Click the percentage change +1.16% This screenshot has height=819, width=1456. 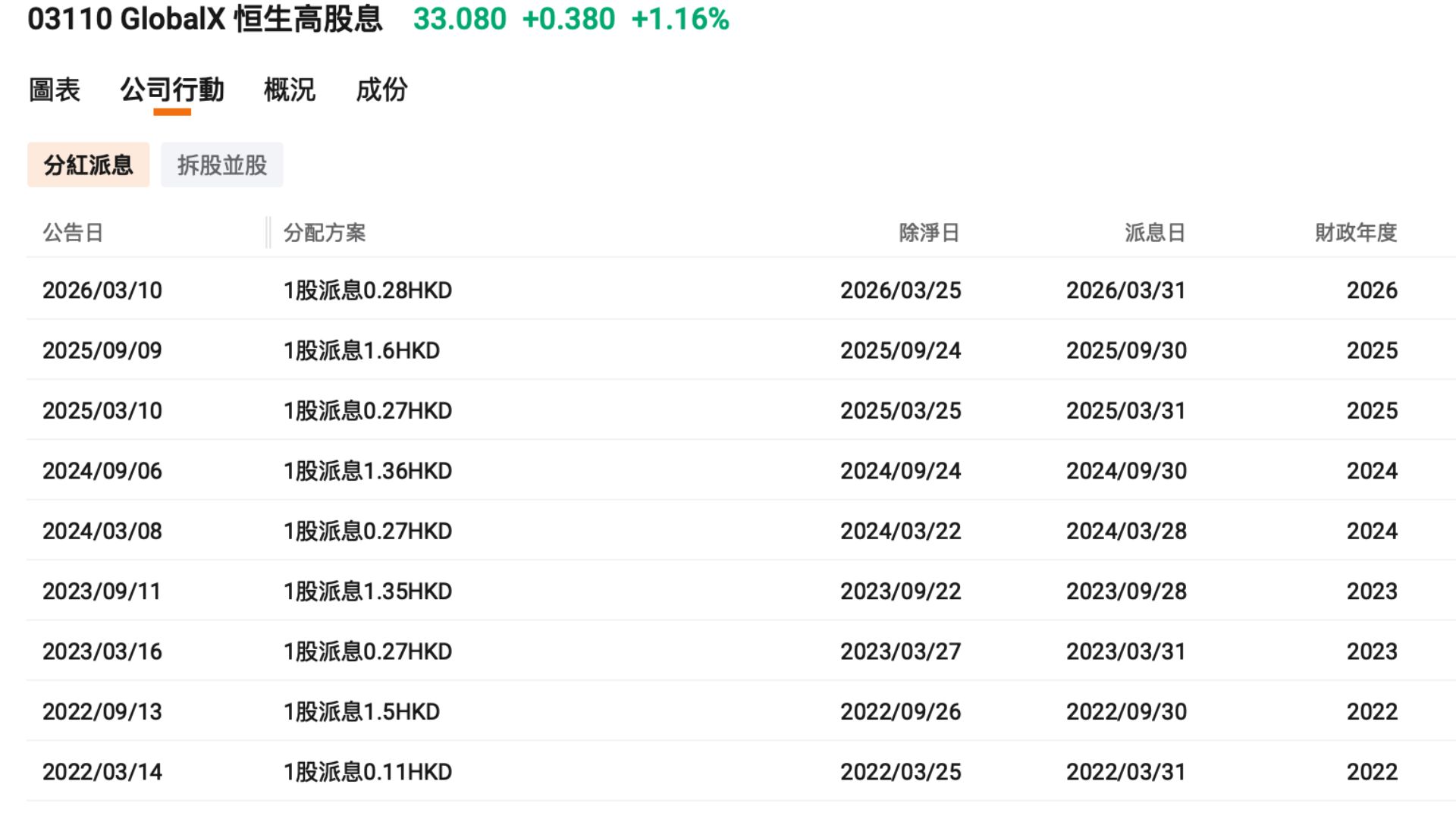point(680,19)
